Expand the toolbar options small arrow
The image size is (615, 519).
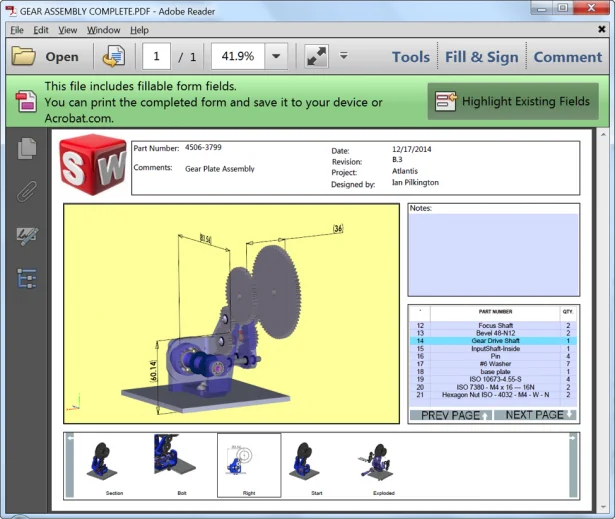(x=344, y=56)
